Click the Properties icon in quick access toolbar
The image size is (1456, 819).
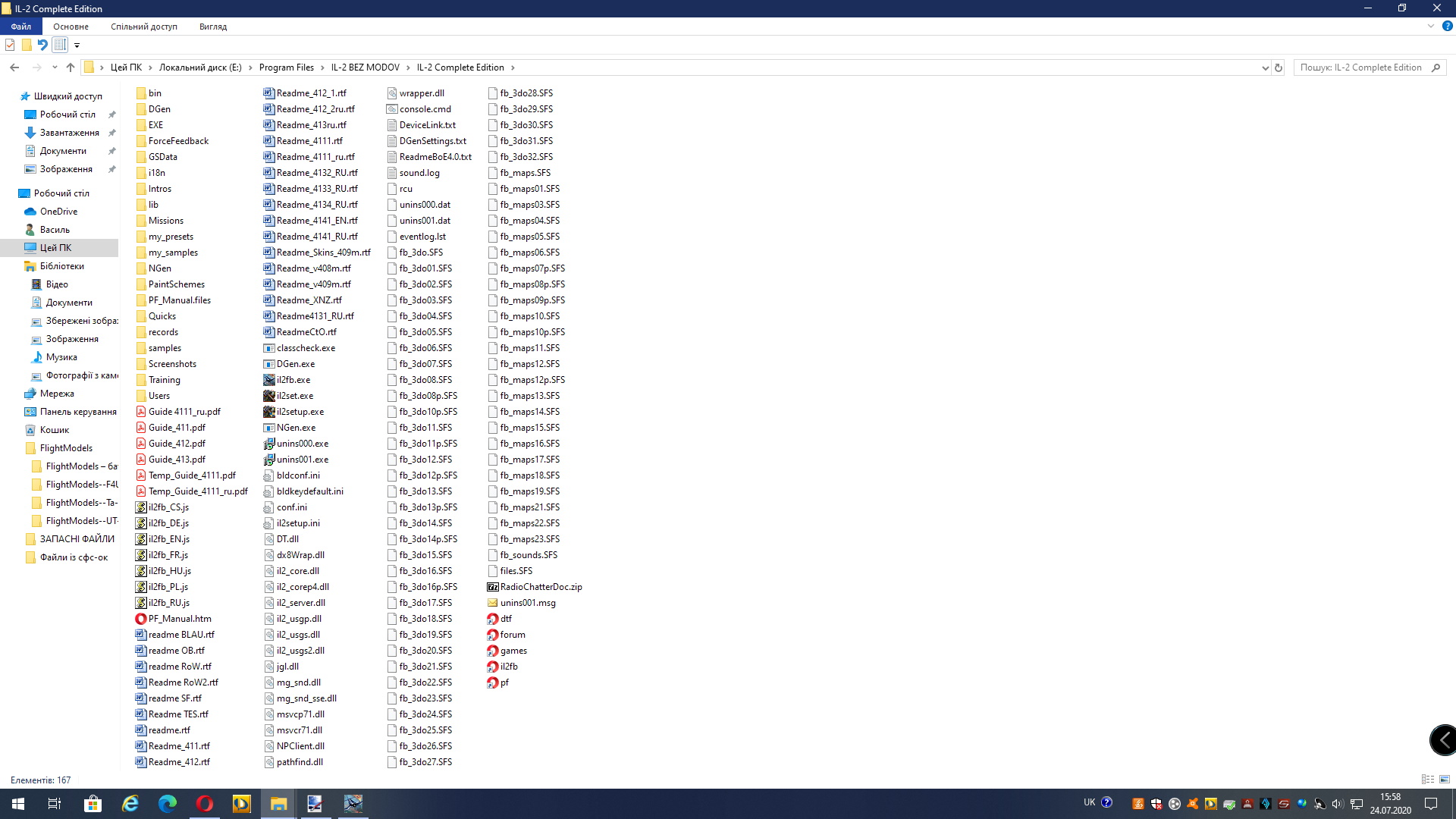point(10,45)
